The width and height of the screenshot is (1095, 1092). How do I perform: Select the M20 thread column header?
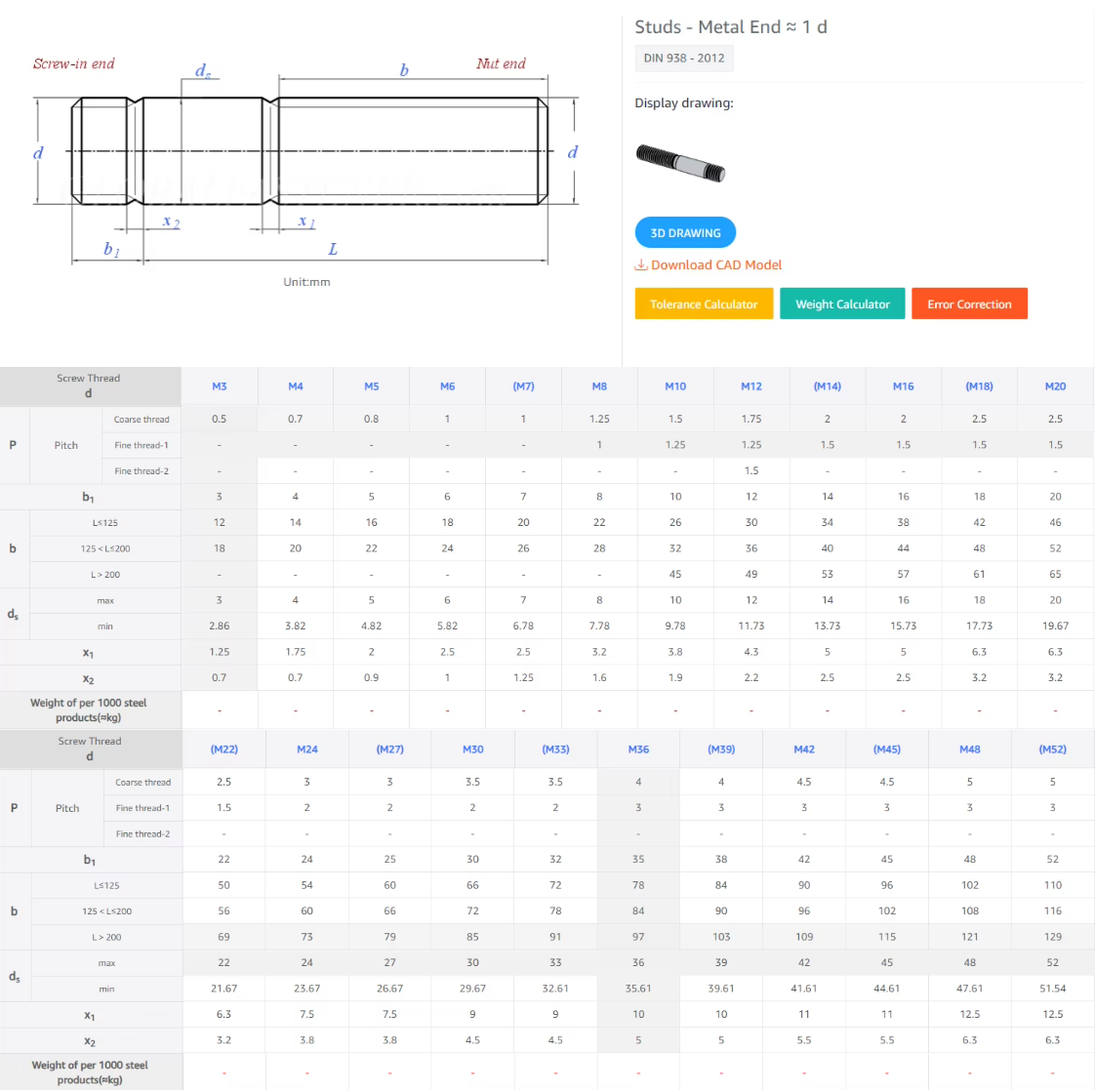pyautogui.click(x=1055, y=386)
